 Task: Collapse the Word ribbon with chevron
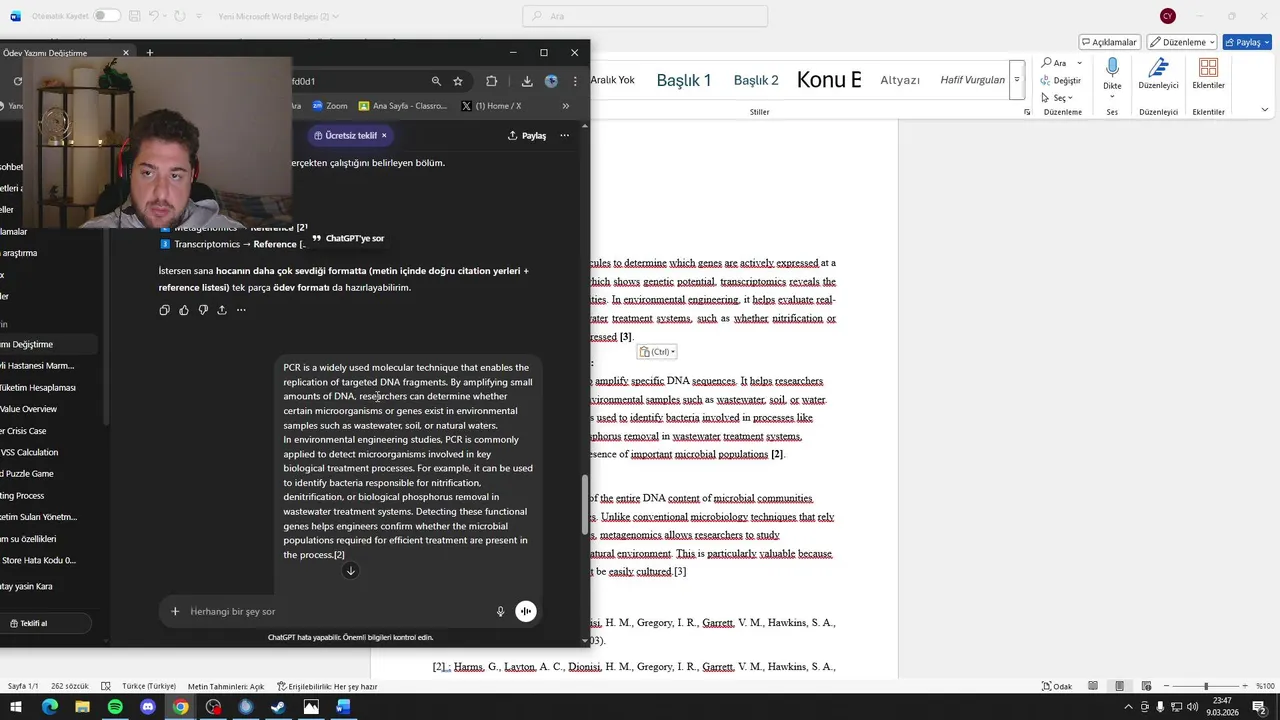pyautogui.click(x=1264, y=110)
